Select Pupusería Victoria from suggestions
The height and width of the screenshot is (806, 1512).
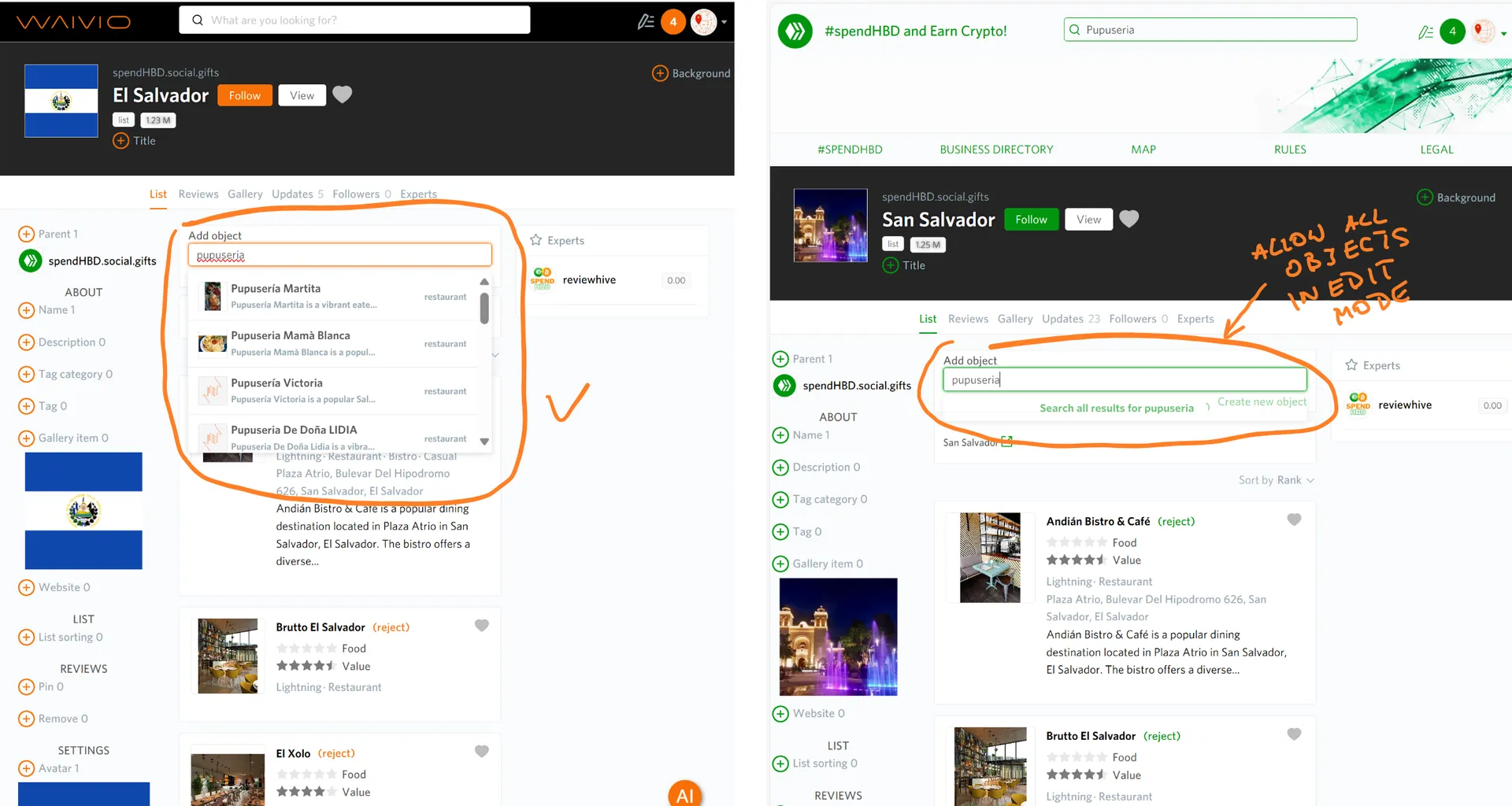coord(332,390)
